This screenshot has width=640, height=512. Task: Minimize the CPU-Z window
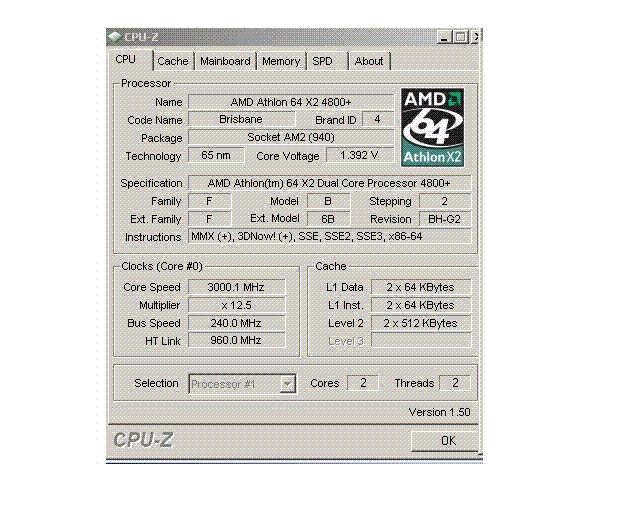tap(444, 37)
